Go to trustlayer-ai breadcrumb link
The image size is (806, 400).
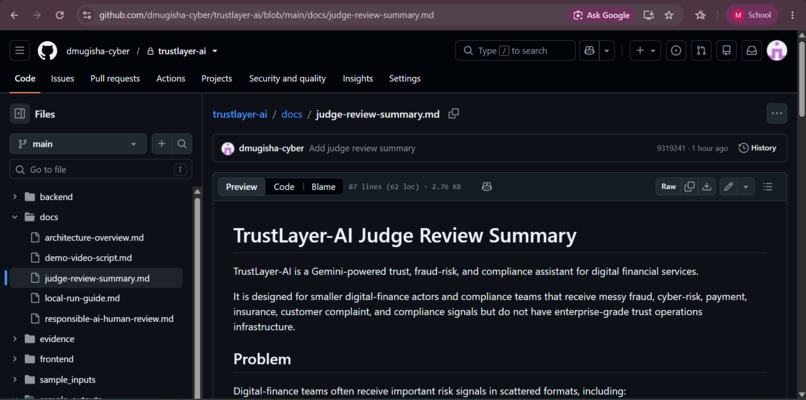tap(240, 114)
